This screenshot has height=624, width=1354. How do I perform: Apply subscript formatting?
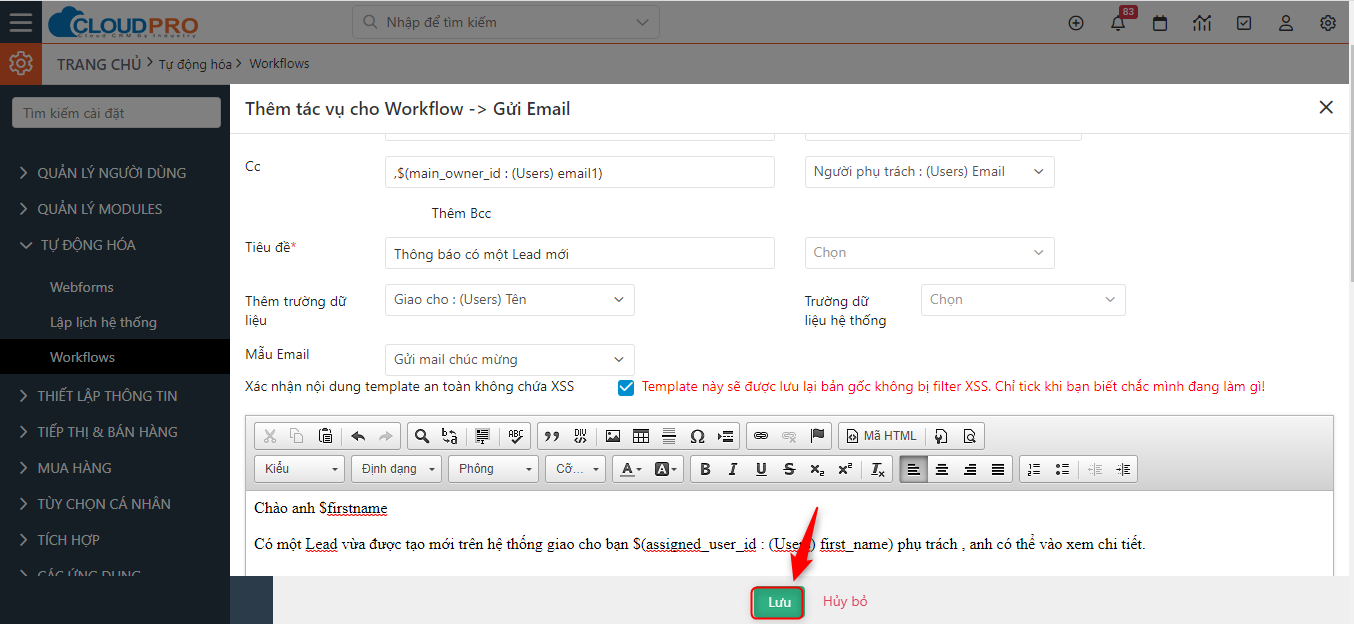817,469
